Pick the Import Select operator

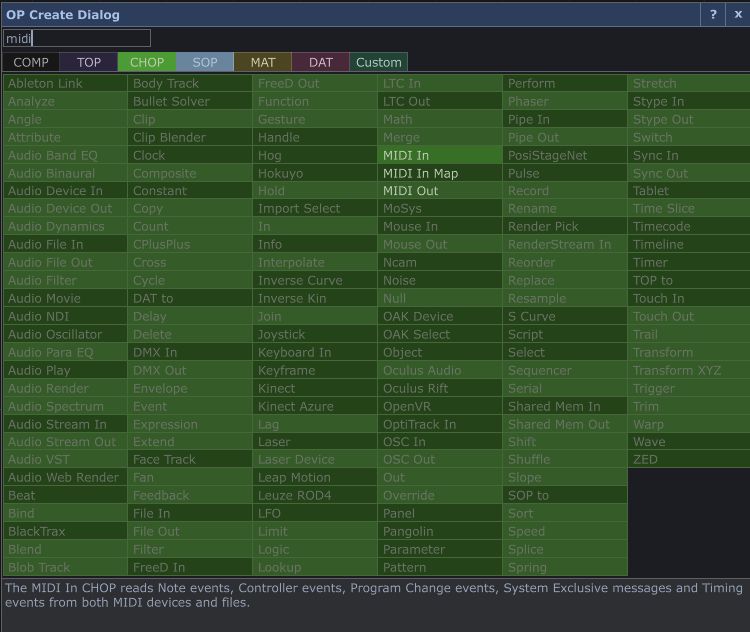(315, 209)
